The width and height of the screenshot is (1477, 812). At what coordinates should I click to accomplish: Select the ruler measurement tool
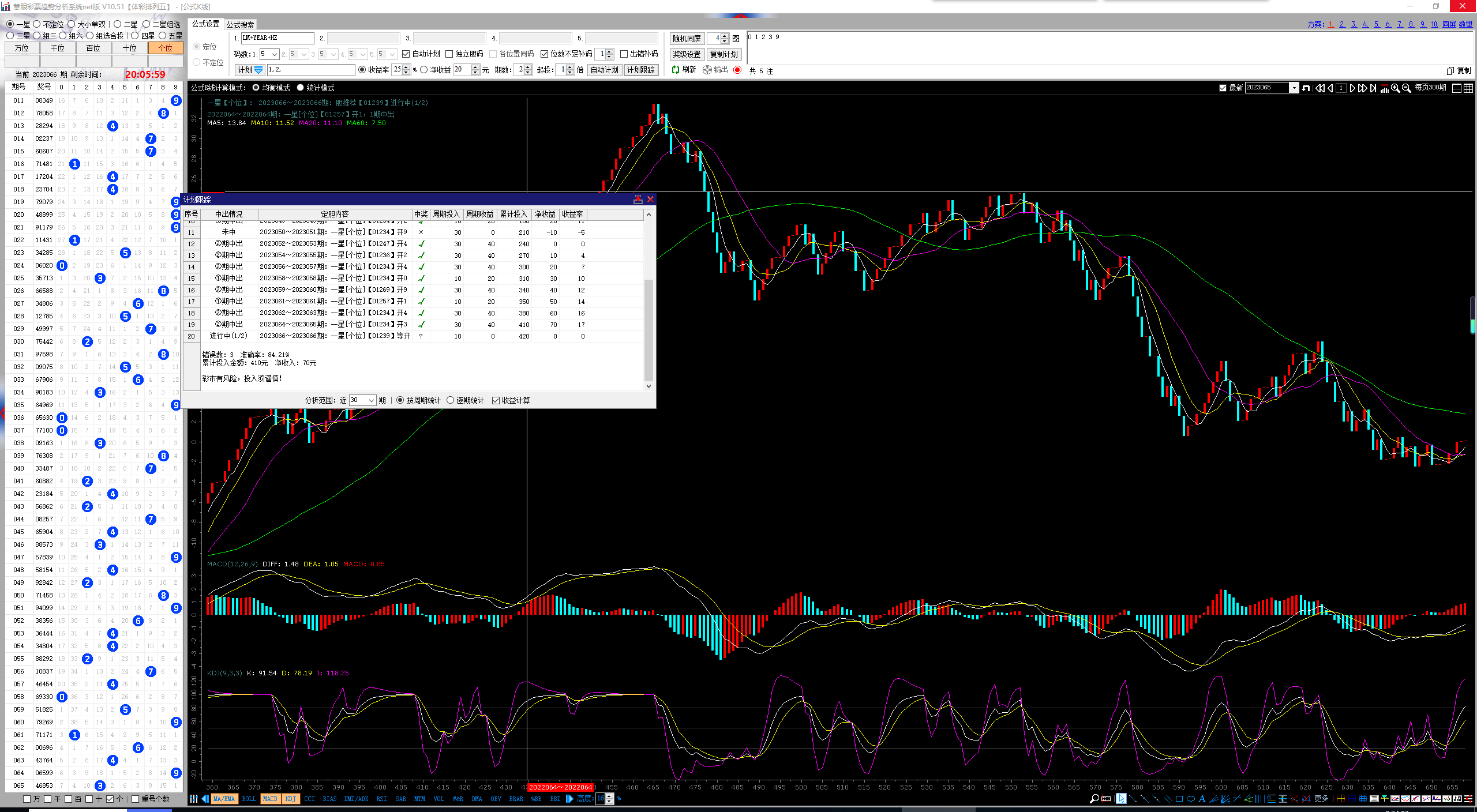[x=1106, y=799]
